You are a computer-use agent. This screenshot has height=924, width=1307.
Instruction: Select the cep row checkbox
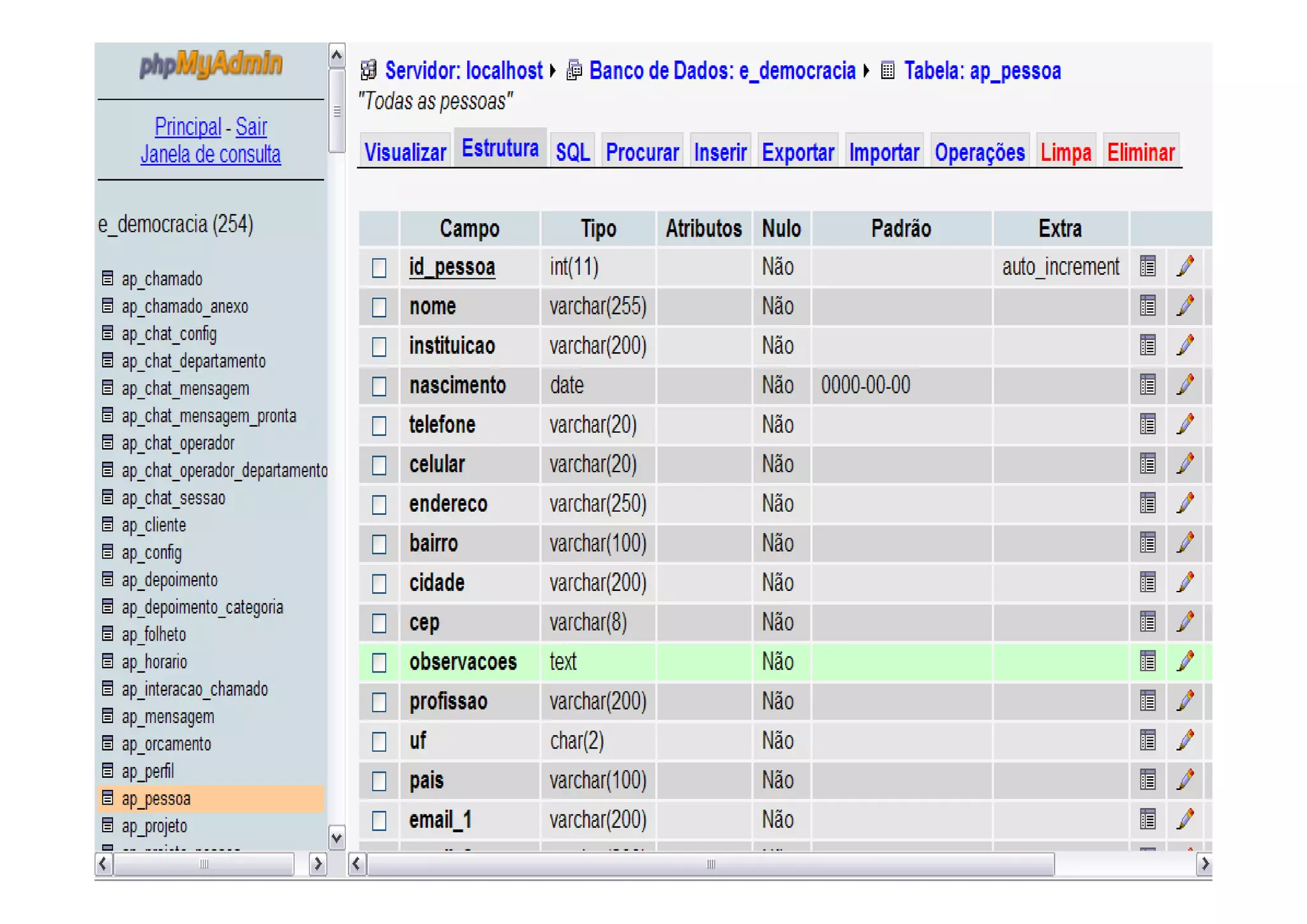point(379,623)
